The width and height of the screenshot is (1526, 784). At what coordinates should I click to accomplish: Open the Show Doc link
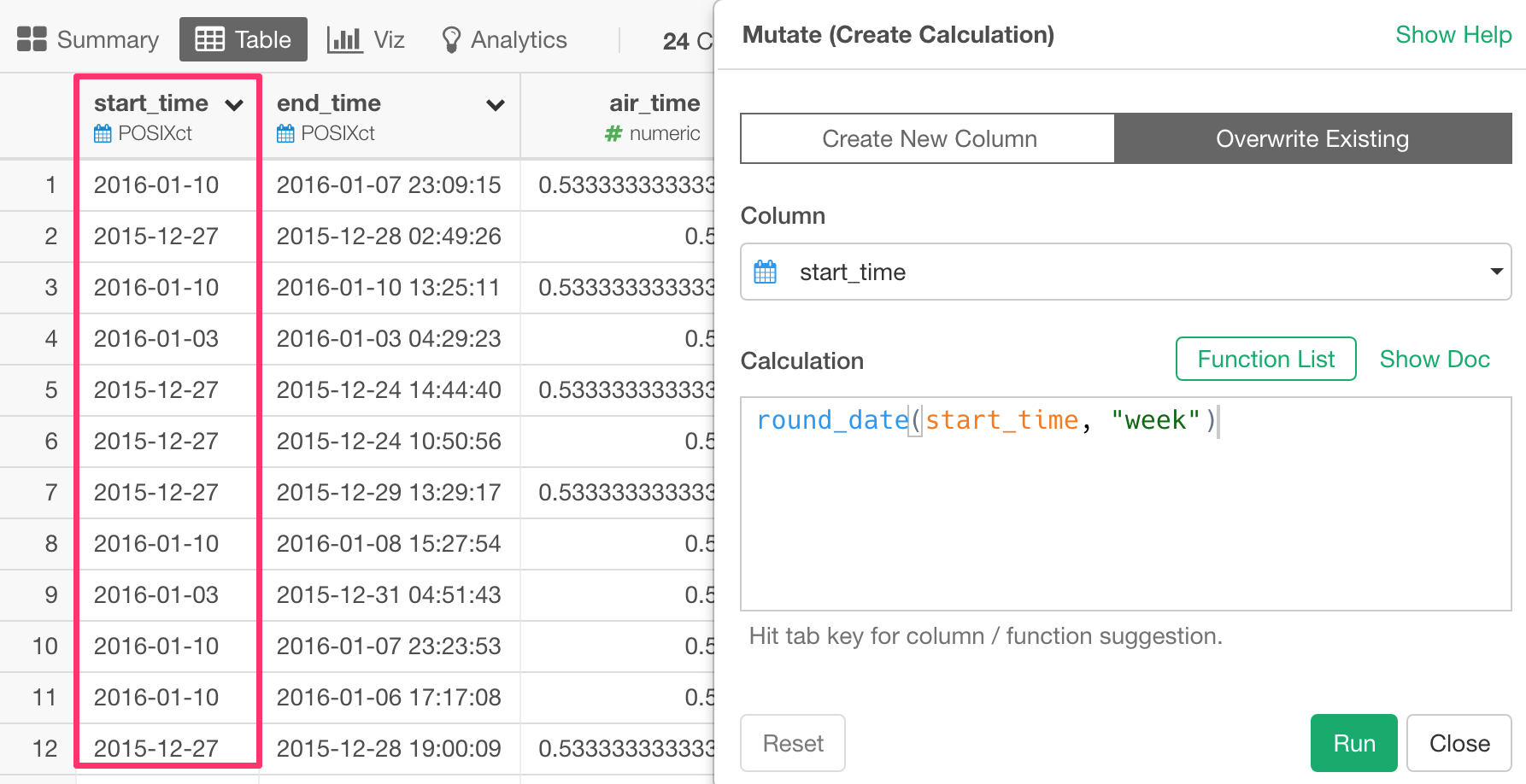click(1435, 359)
